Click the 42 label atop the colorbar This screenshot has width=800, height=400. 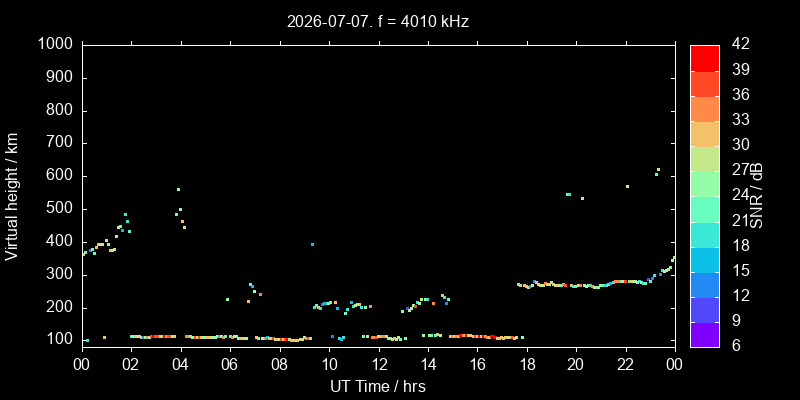(740, 44)
